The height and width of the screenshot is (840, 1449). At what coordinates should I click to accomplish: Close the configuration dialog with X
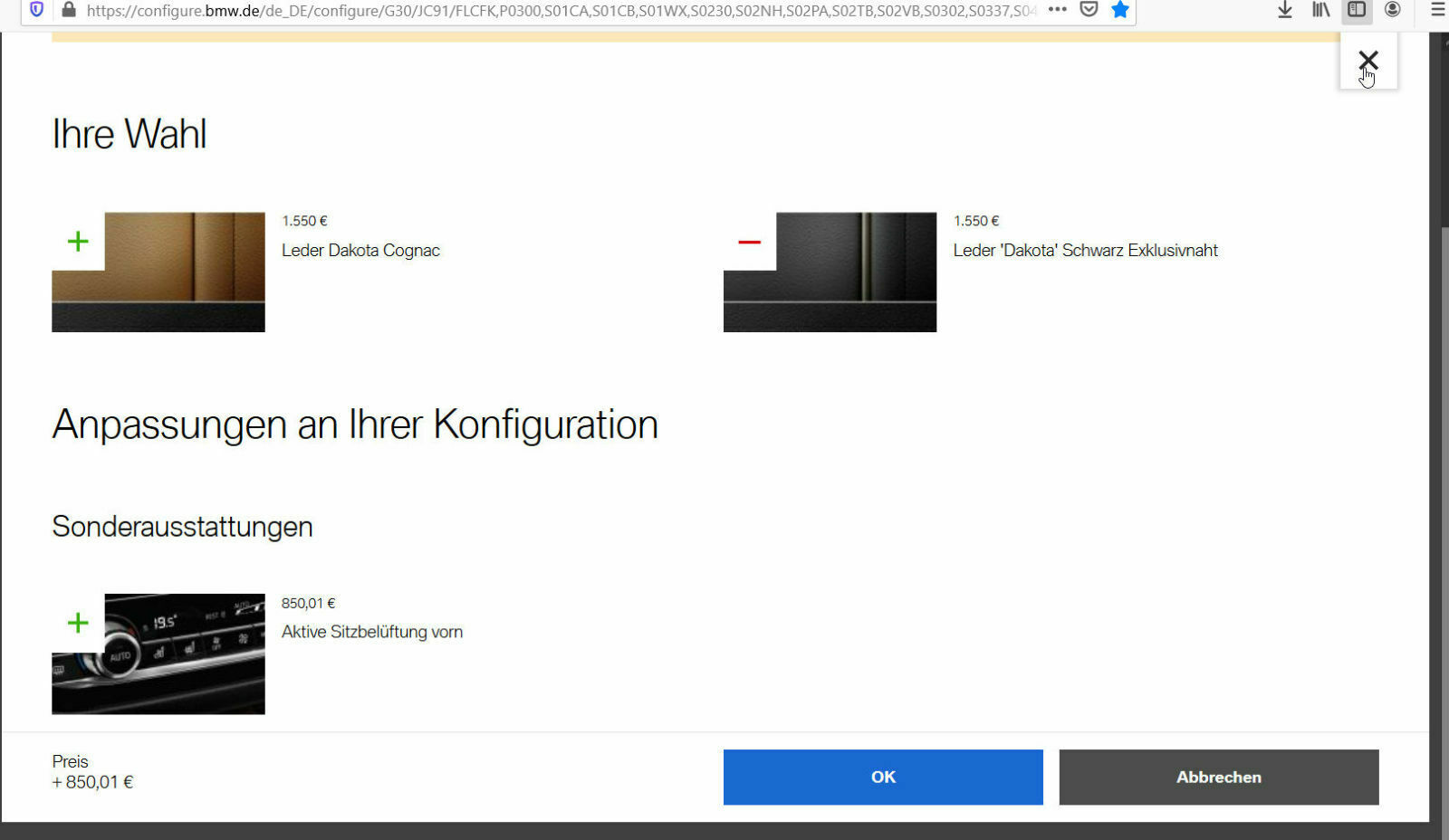1367,61
